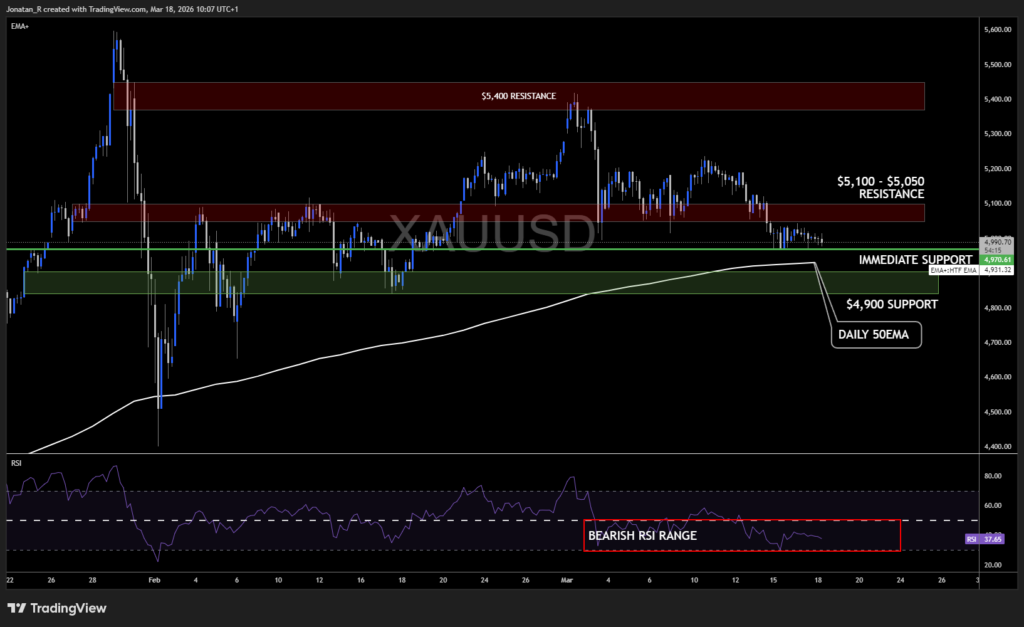Image resolution: width=1024 pixels, height=627 pixels.
Task: Select the $5,400 RESISTANCE zone rectangle
Action: coord(516,96)
